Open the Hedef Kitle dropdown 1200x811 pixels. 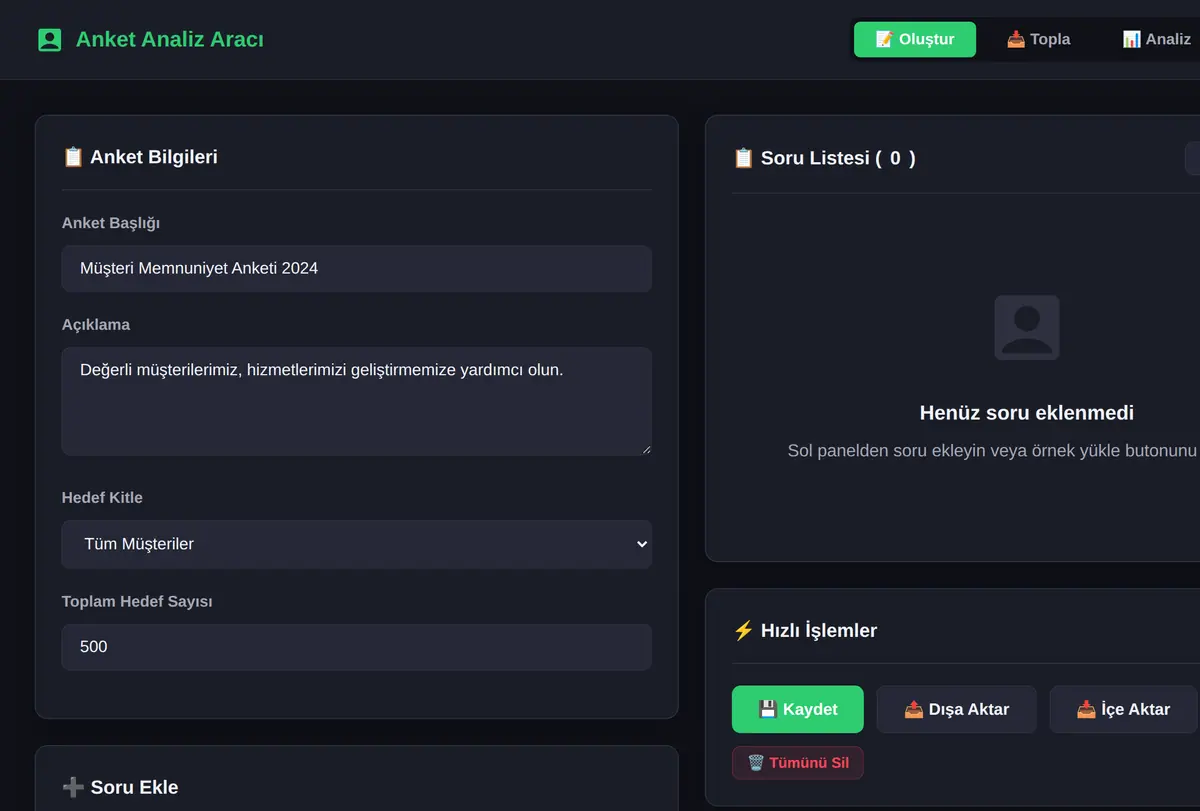(x=356, y=544)
